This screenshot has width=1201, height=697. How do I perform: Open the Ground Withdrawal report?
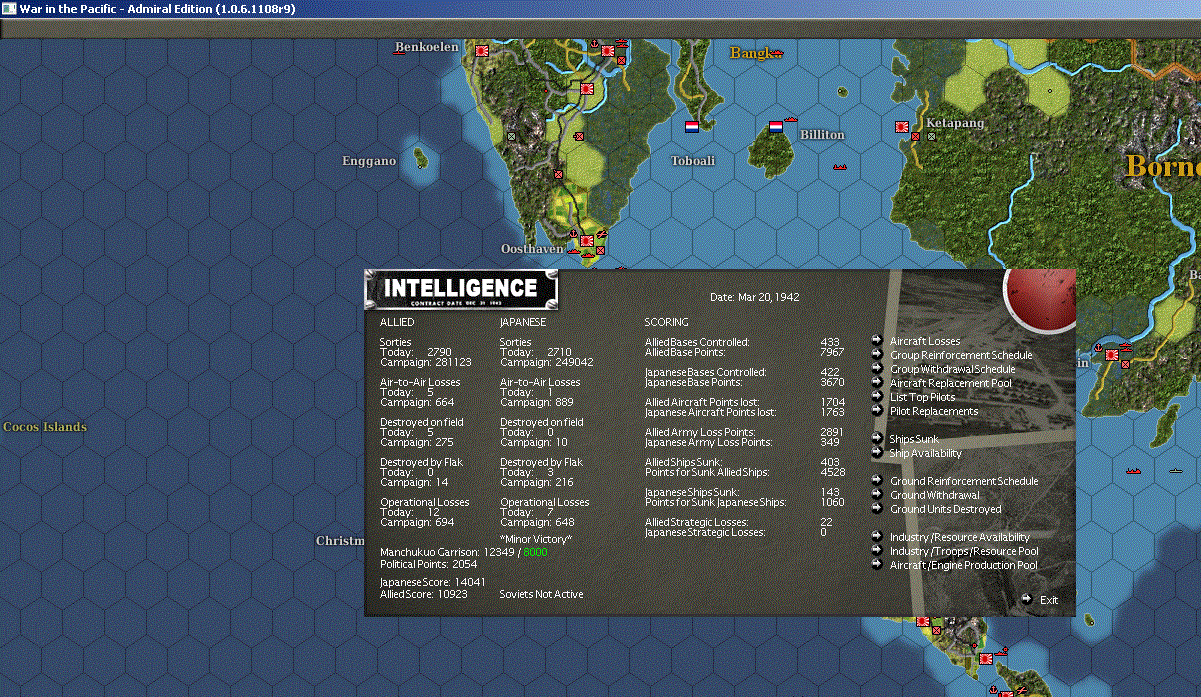(x=935, y=495)
